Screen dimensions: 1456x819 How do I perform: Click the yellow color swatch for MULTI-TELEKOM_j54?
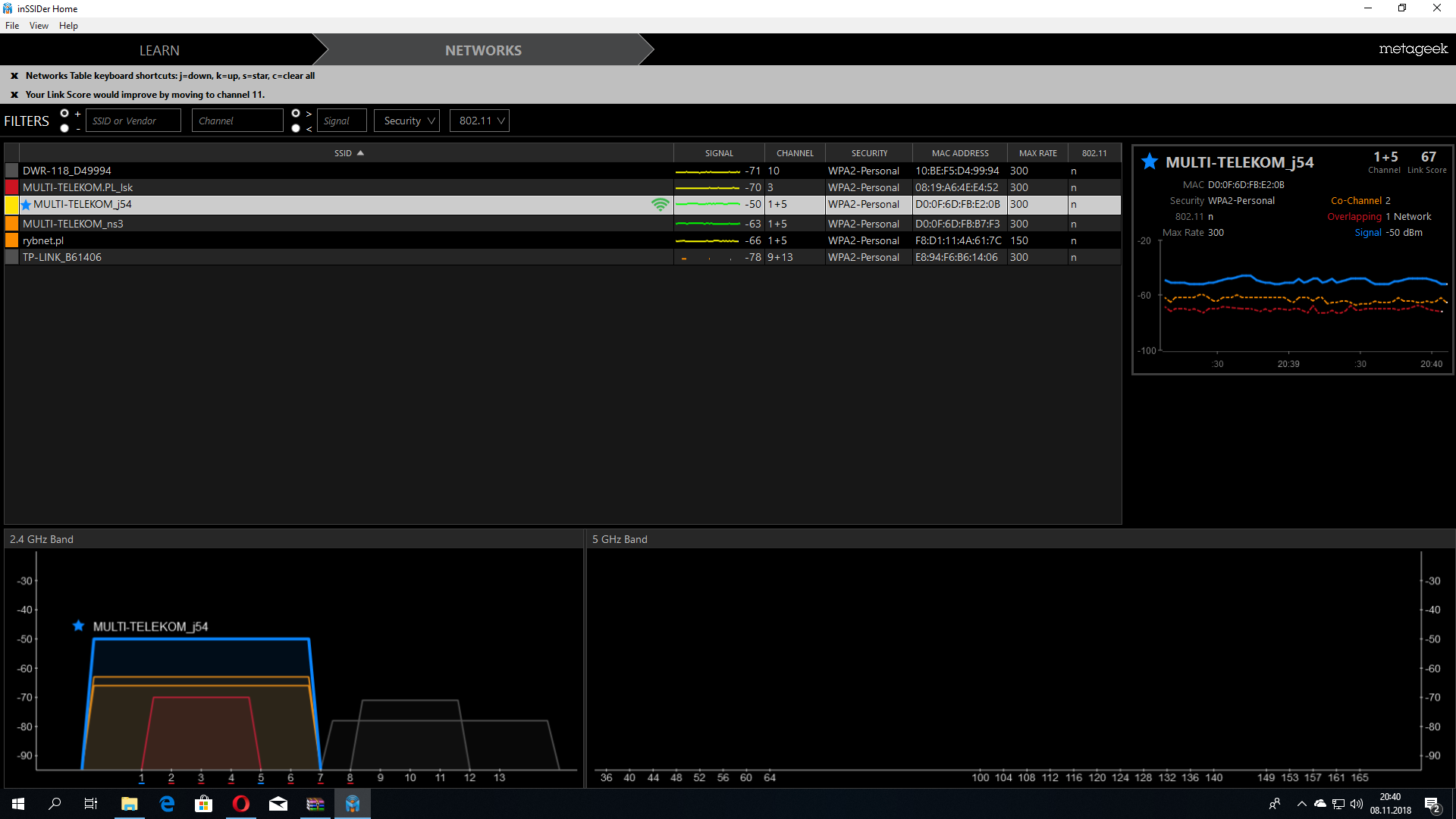tap(11, 205)
